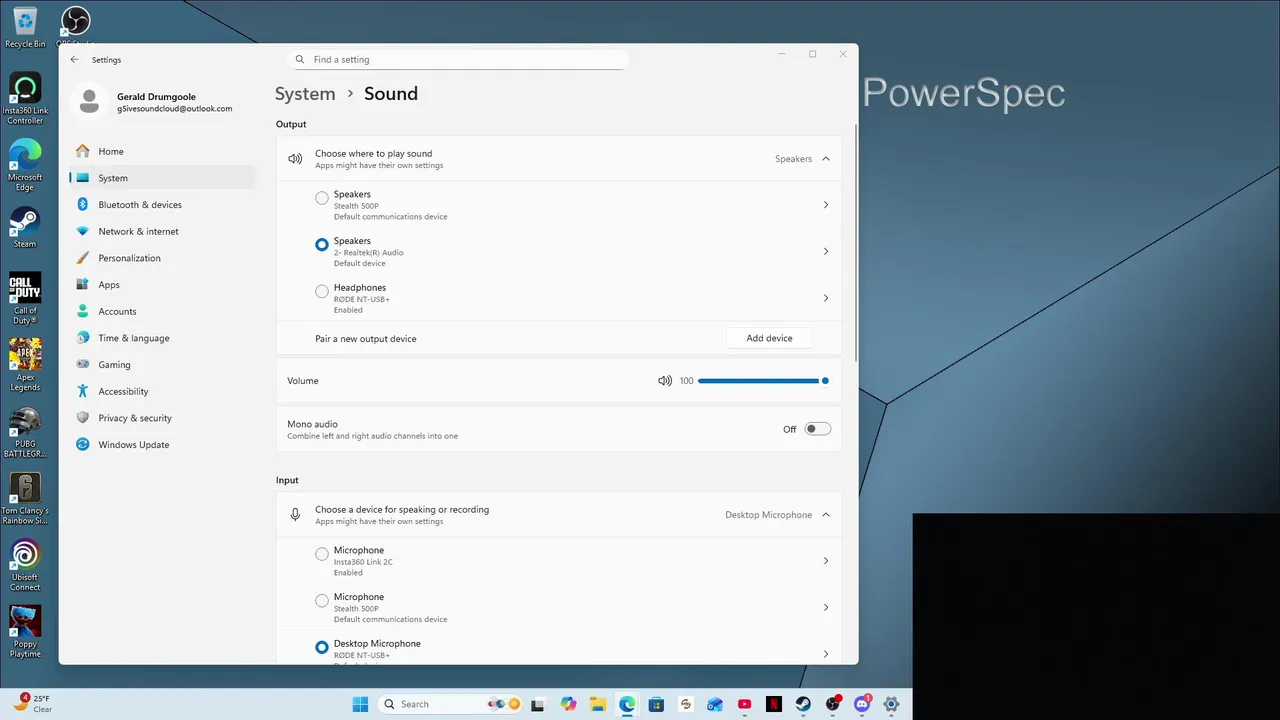The width and height of the screenshot is (1280, 720).
Task: Open properties chevron for Stealth 500P Microphone
Action: 826,607
